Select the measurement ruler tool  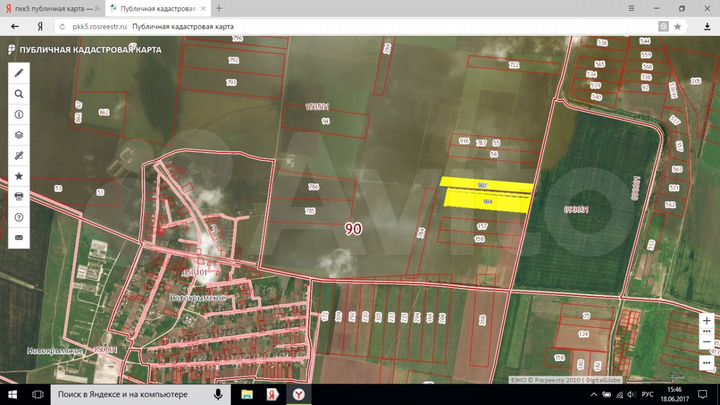[x=18, y=155]
